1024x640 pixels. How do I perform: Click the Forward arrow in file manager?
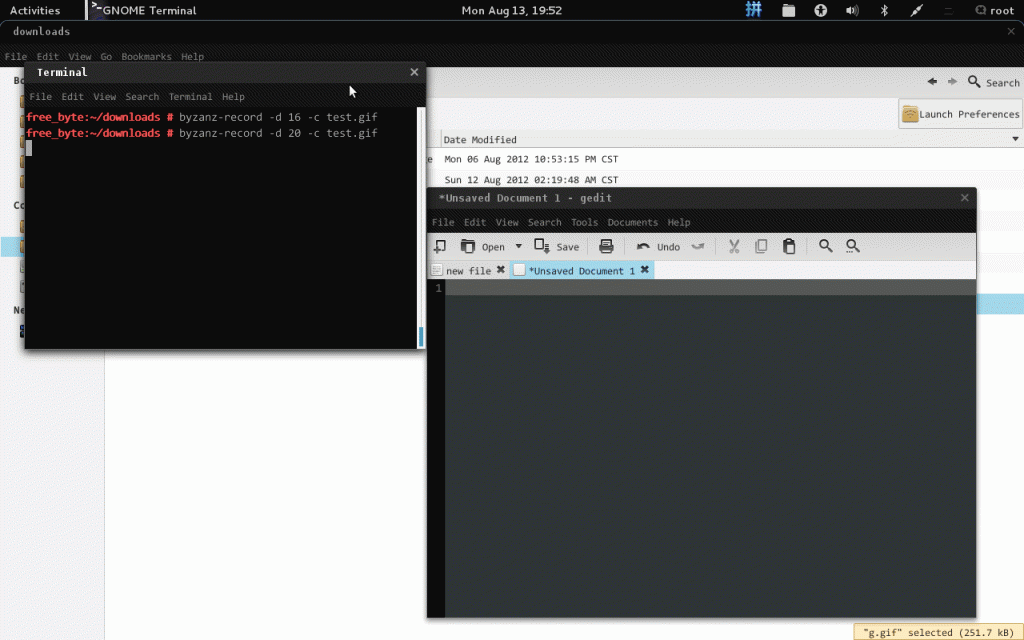952,82
